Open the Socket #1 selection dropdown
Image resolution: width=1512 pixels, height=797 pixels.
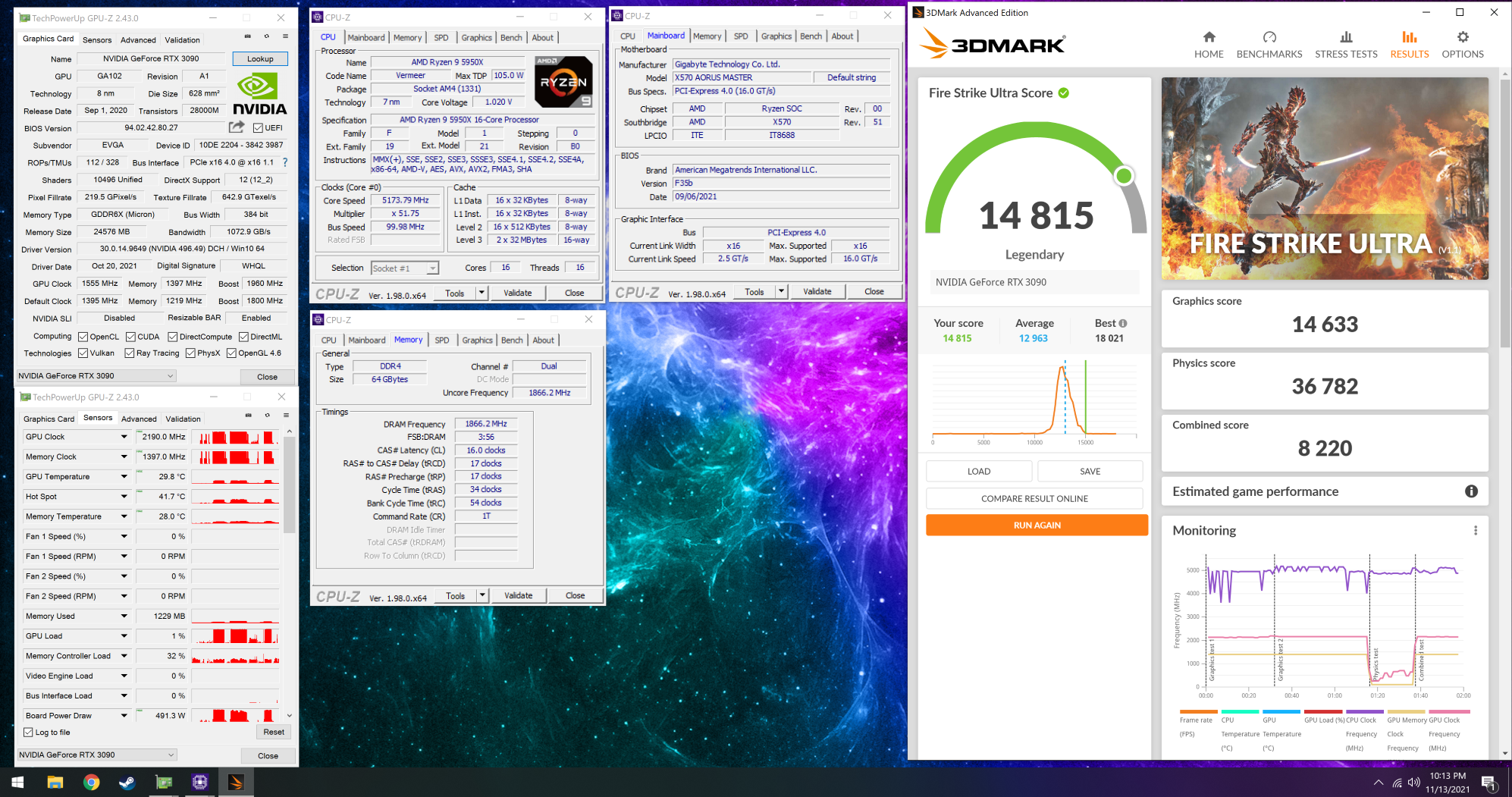click(405, 268)
